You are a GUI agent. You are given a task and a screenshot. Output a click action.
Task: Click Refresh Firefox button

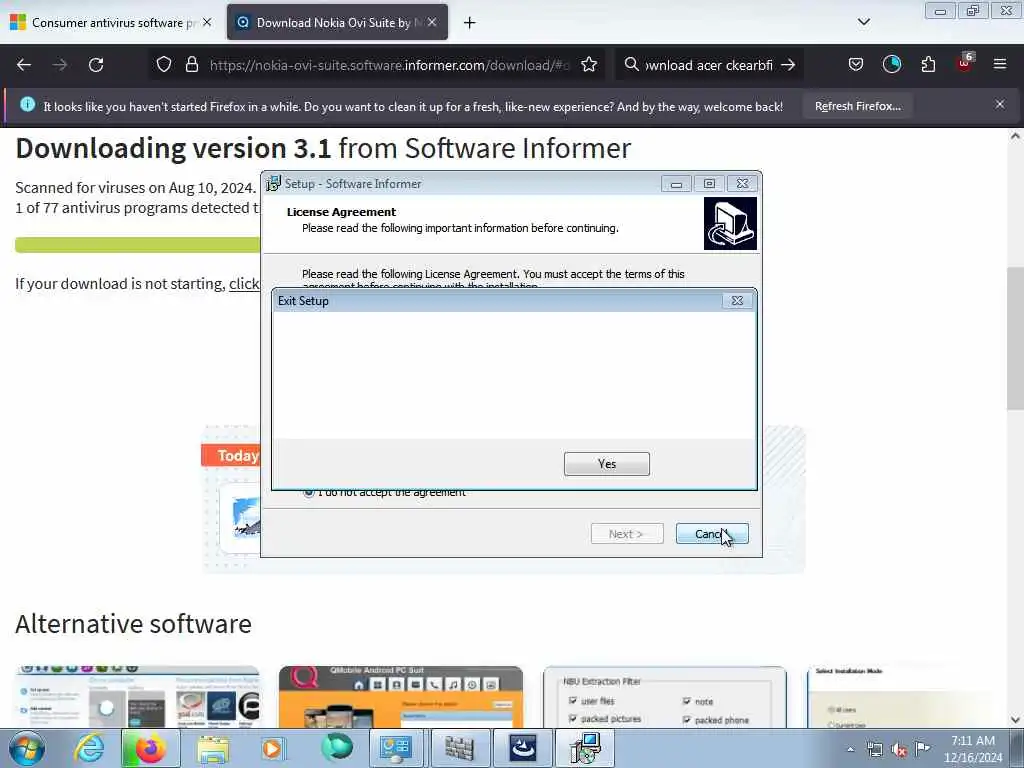857,106
